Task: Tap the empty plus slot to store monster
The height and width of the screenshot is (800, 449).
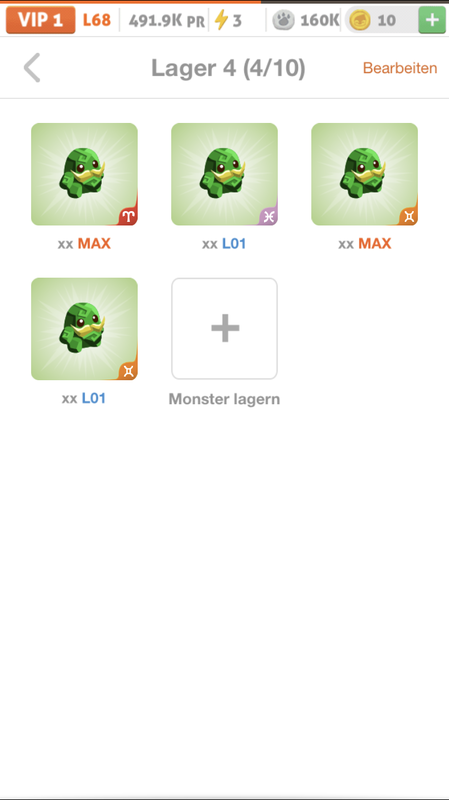Action: (x=224, y=329)
